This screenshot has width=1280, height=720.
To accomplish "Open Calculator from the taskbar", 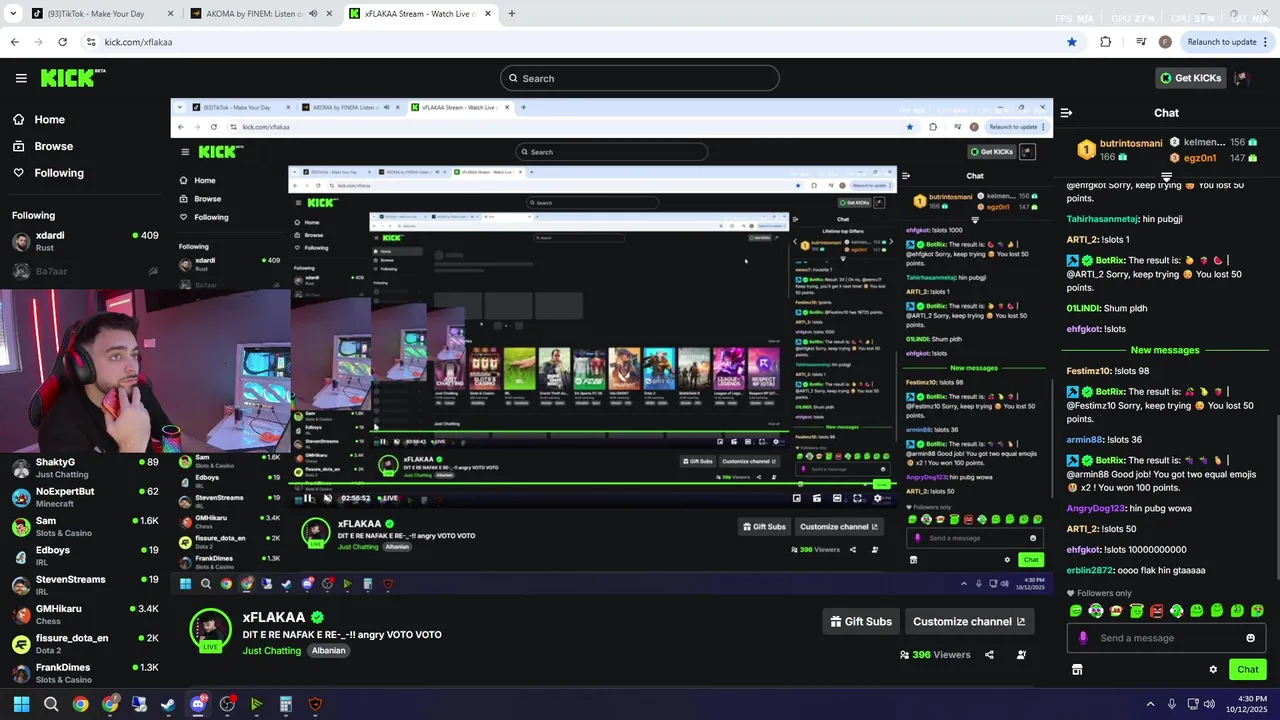I will pos(286,704).
